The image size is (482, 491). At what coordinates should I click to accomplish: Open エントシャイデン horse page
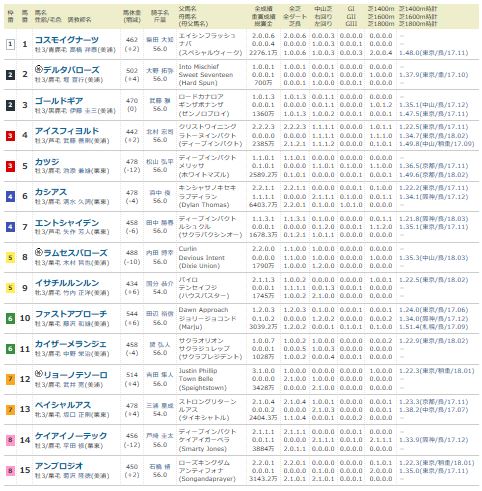tap(67, 223)
